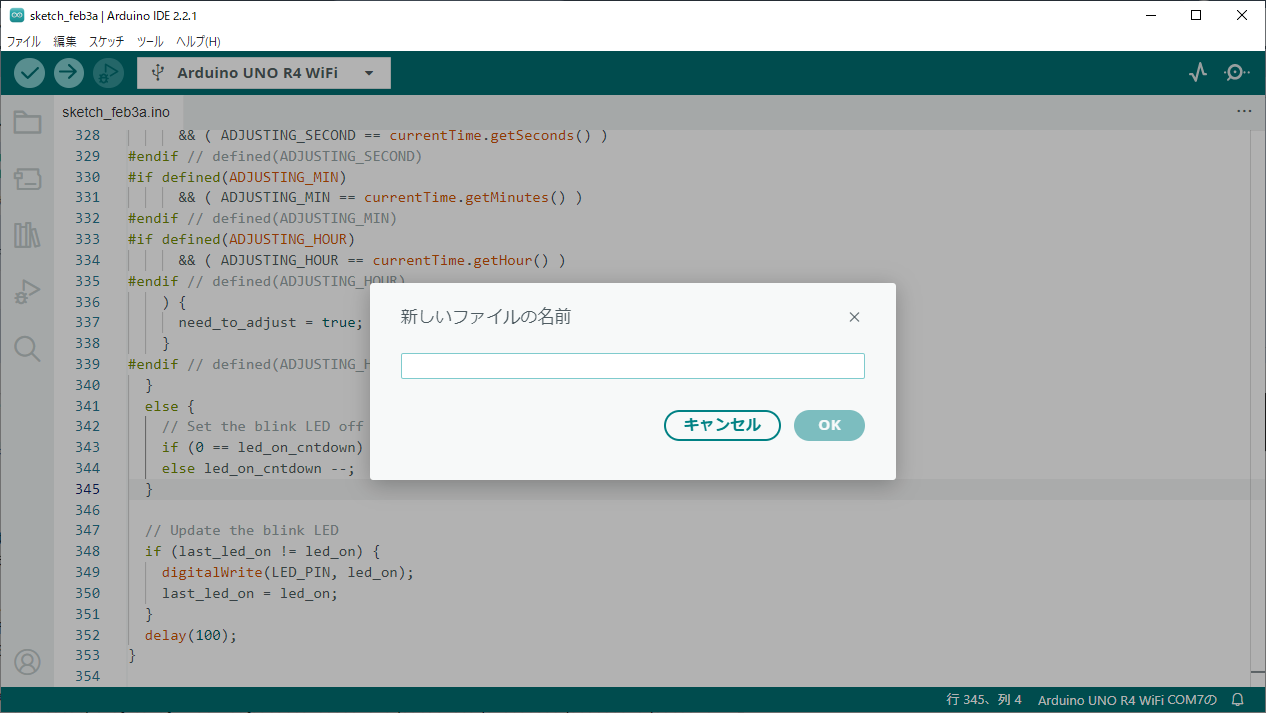Click the new file name text field

632,366
